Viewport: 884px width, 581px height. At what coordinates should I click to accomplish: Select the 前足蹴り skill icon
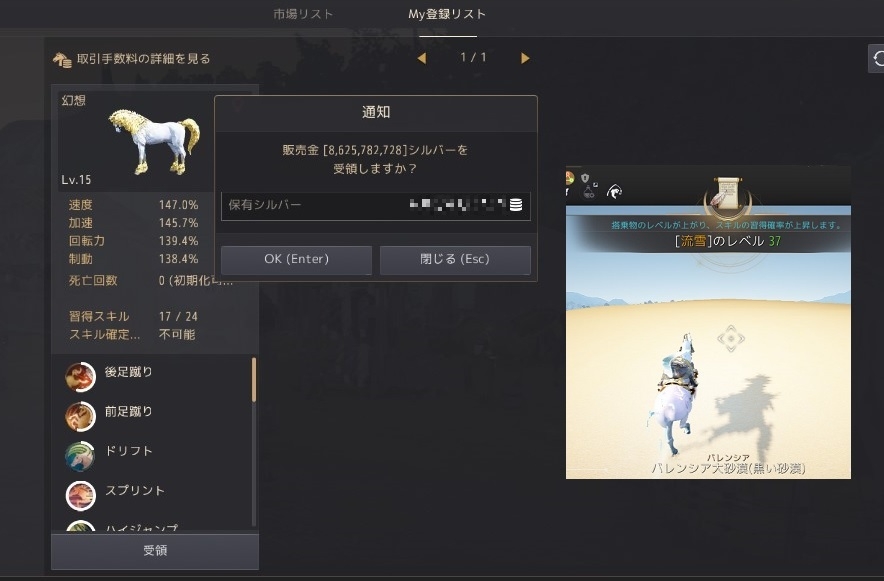[80, 416]
